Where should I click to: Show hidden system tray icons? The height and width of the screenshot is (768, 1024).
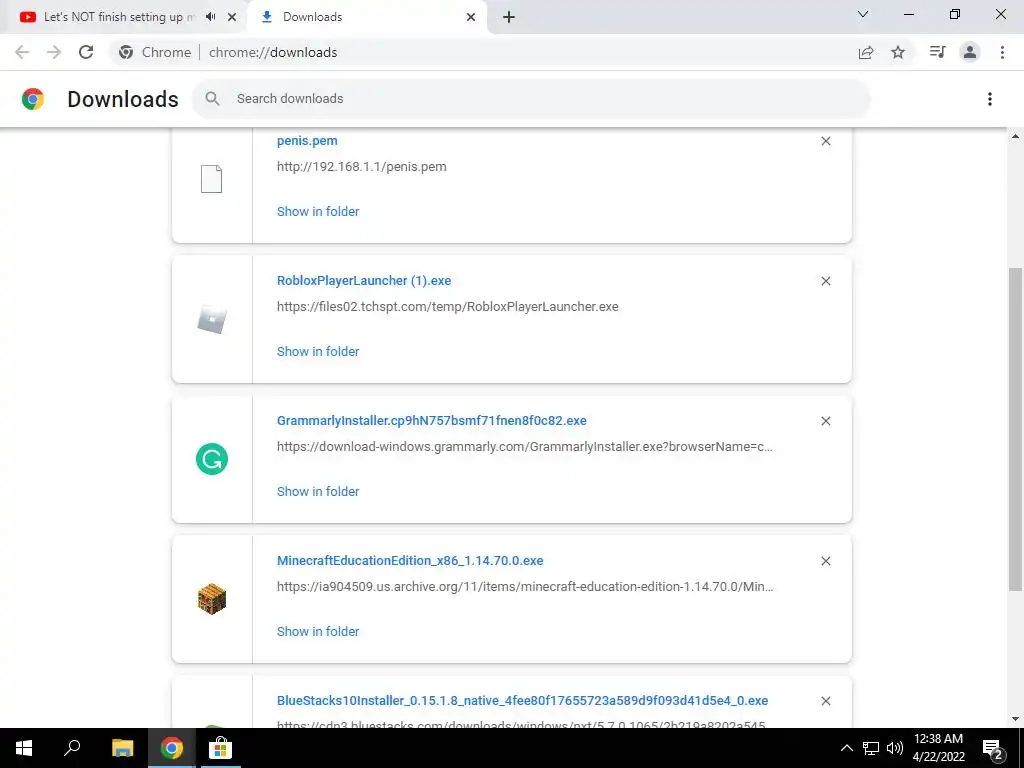coord(846,748)
